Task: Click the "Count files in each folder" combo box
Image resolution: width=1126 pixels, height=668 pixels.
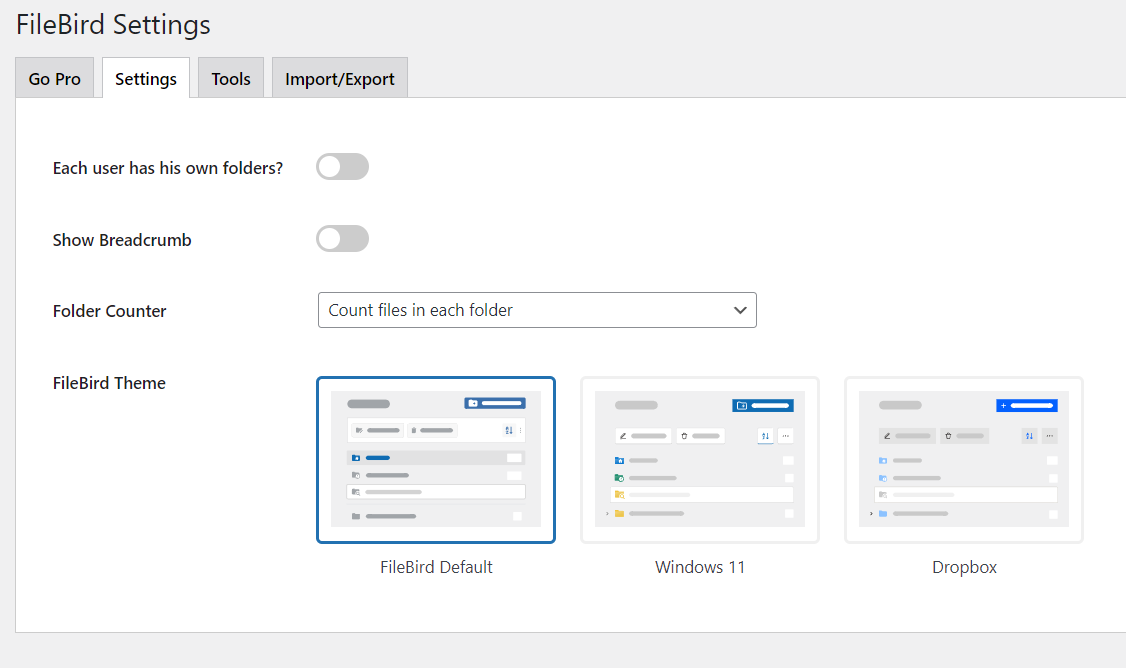Action: 537,310
